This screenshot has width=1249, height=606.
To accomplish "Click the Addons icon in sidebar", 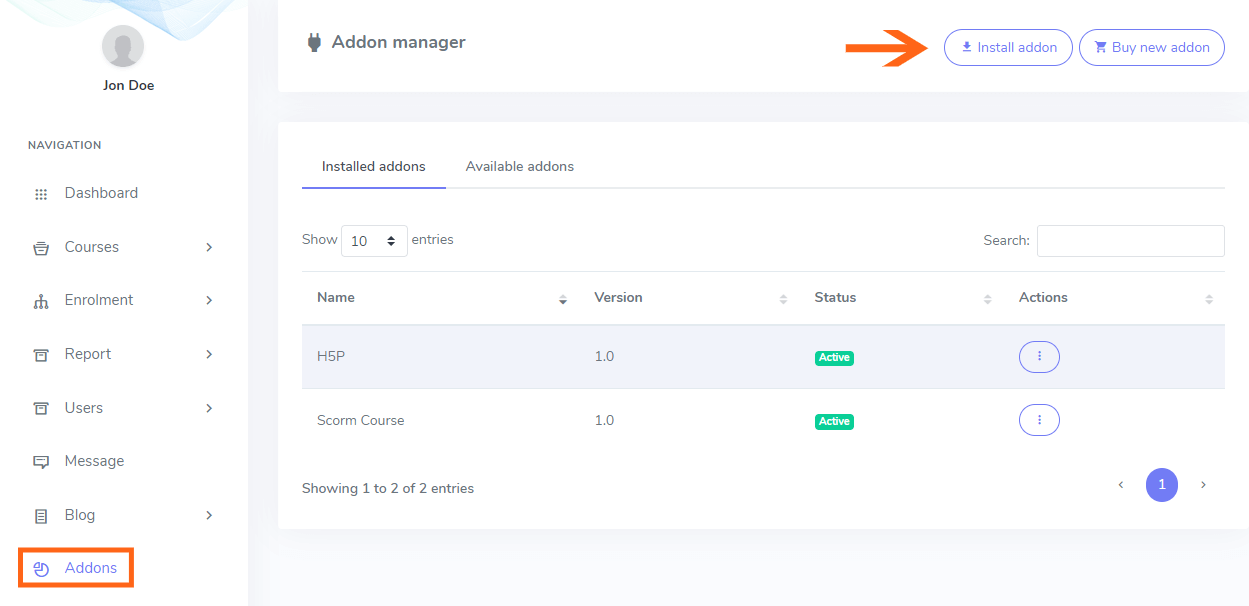I will tap(41, 569).
